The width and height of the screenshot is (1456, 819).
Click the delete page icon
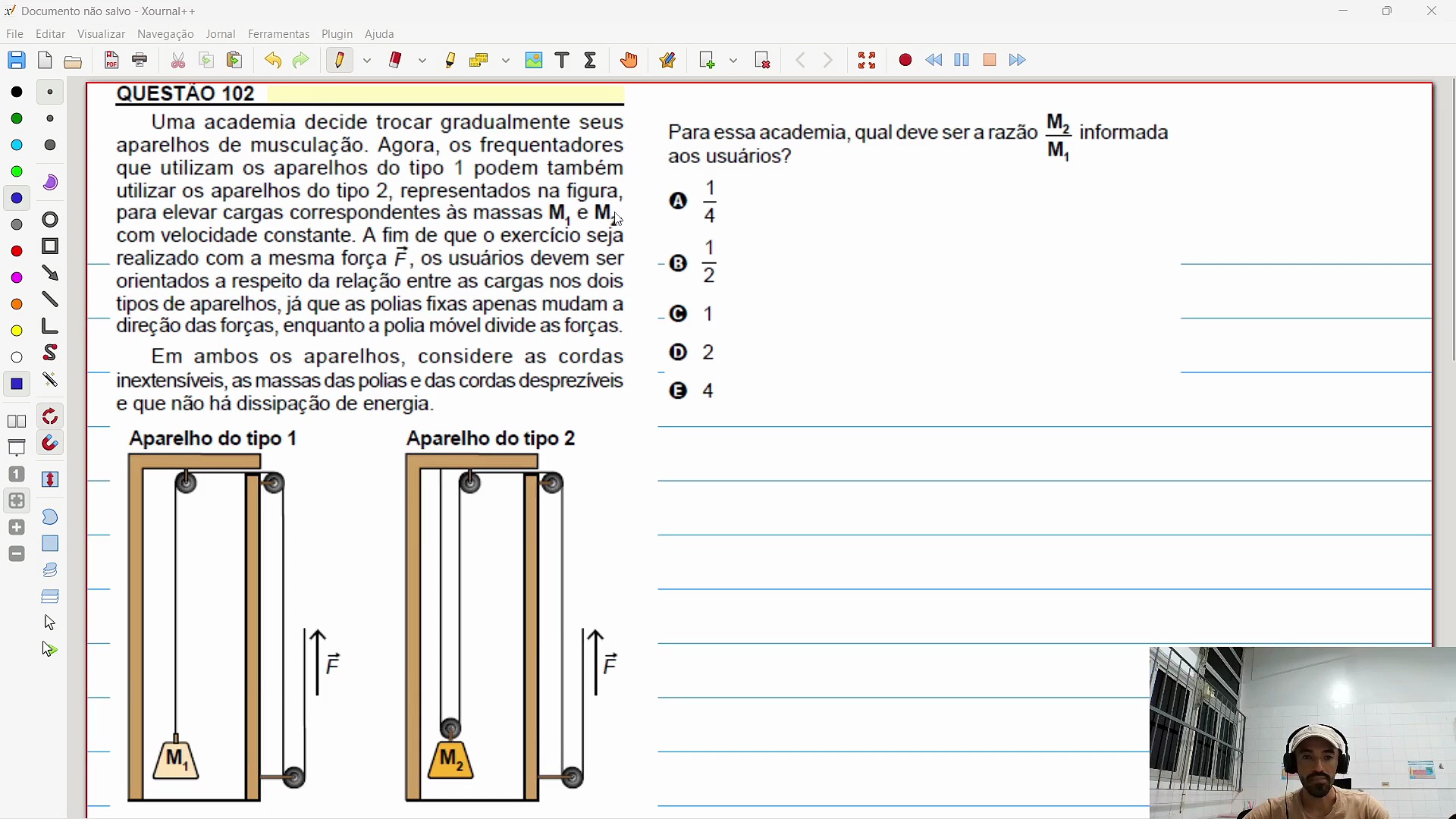pos(763,61)
